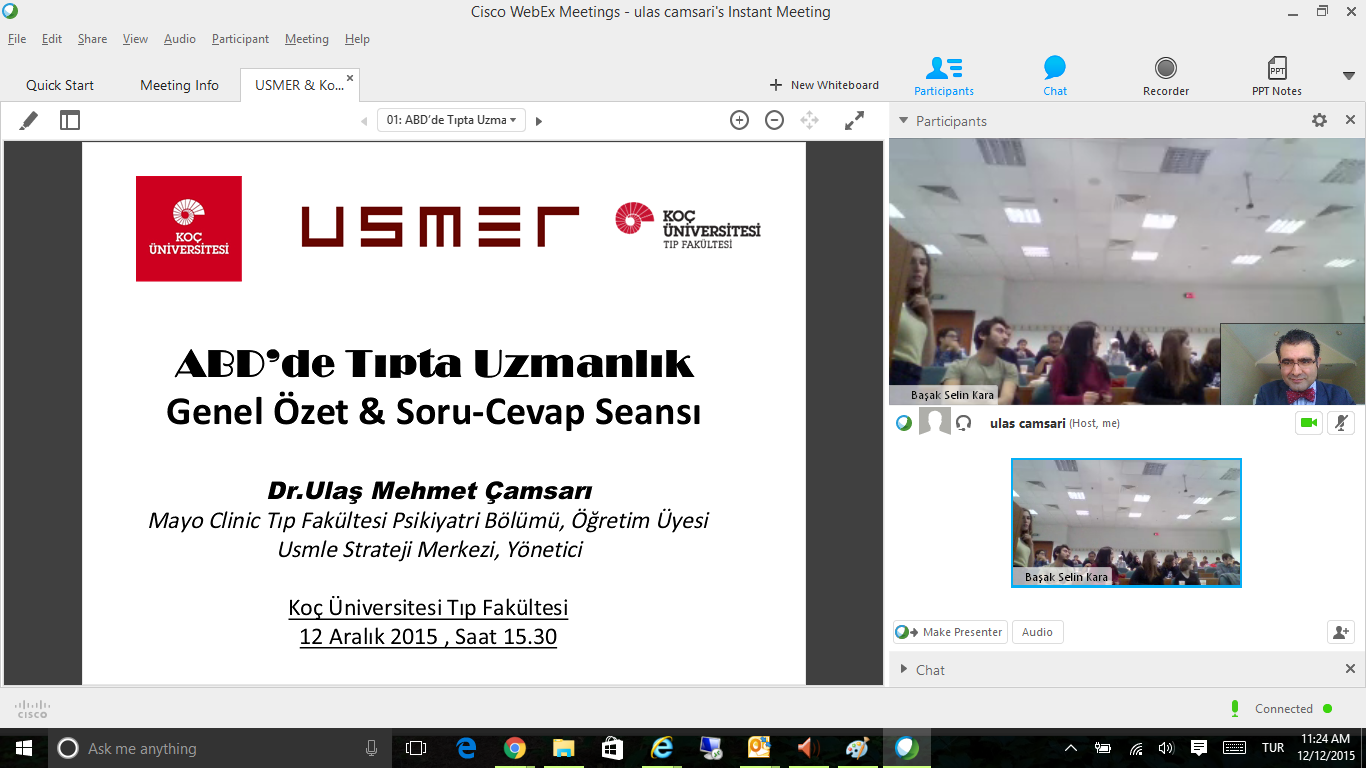Open the Windows Start menu
1366x768 pixels.
pos(23,748)
